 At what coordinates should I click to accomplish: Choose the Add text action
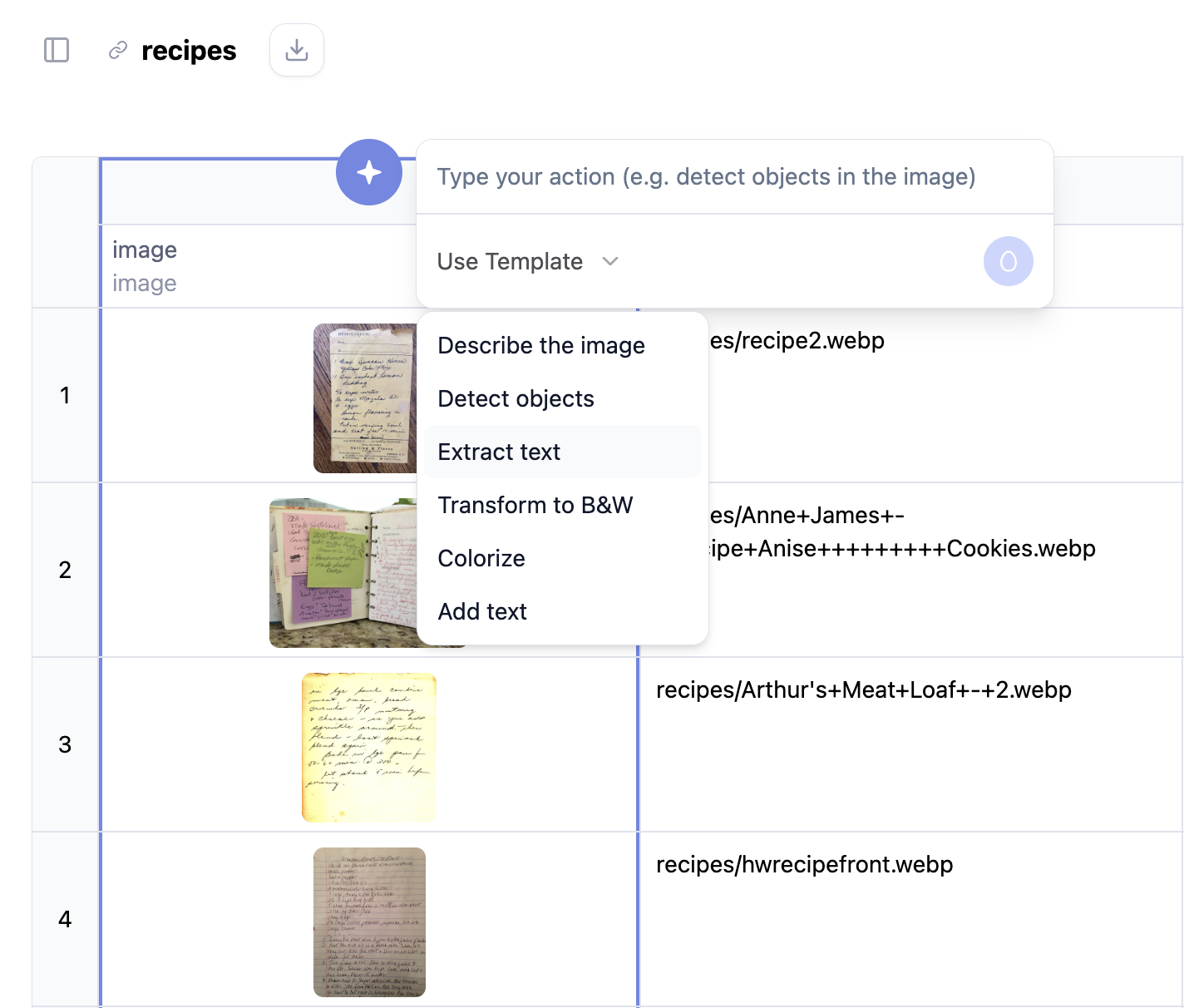[482, 611]
